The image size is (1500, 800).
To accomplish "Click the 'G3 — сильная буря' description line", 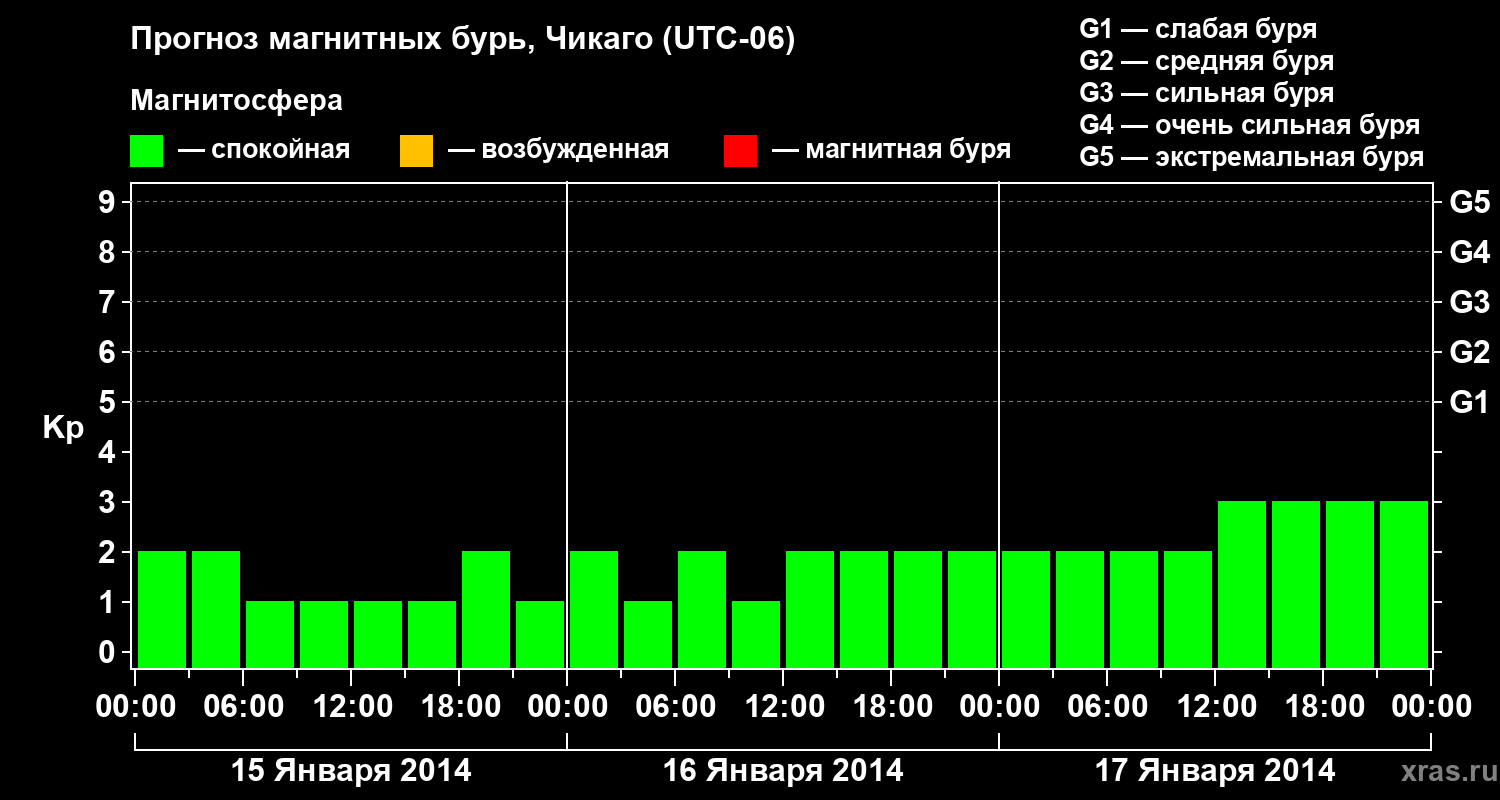I will (1206, 93).
